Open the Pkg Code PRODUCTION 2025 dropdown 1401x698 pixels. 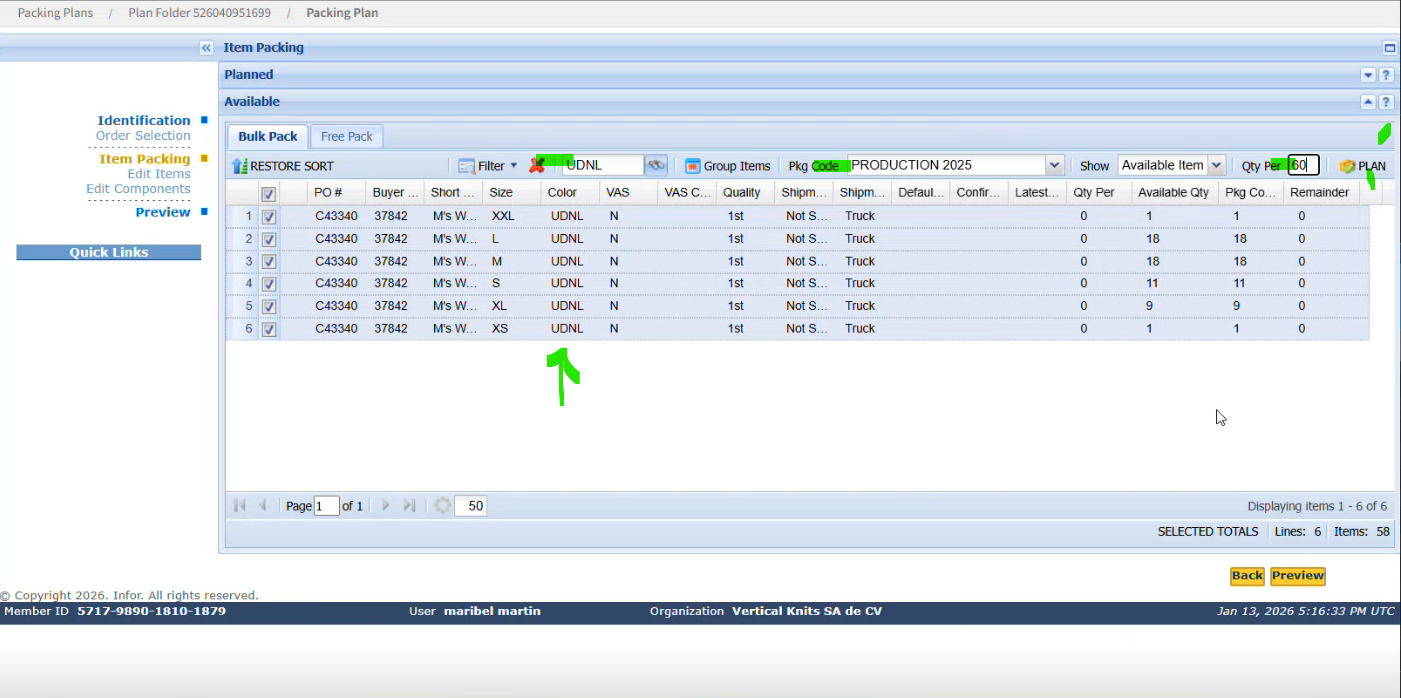click(1054, 165)
